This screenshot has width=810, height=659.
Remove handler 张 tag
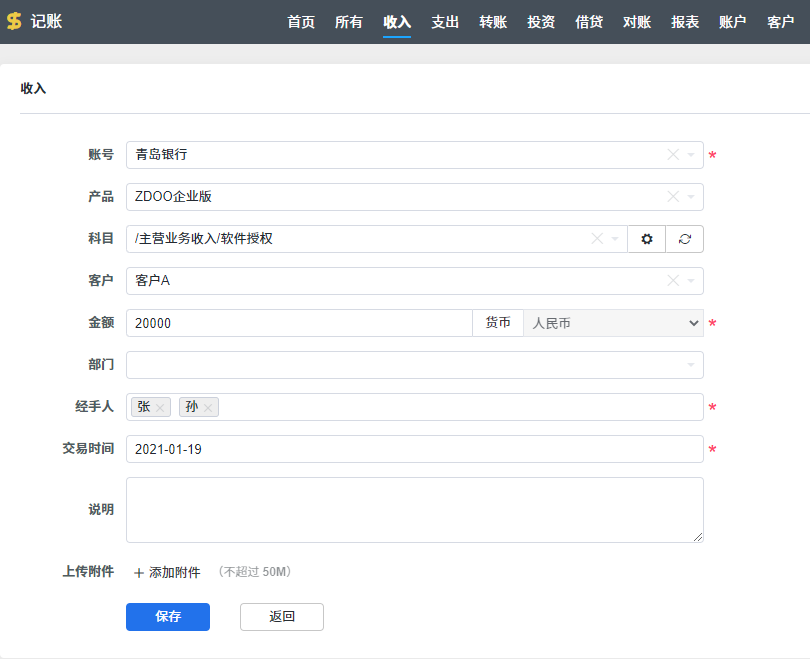pyautogui.click(x=160, y=408)
